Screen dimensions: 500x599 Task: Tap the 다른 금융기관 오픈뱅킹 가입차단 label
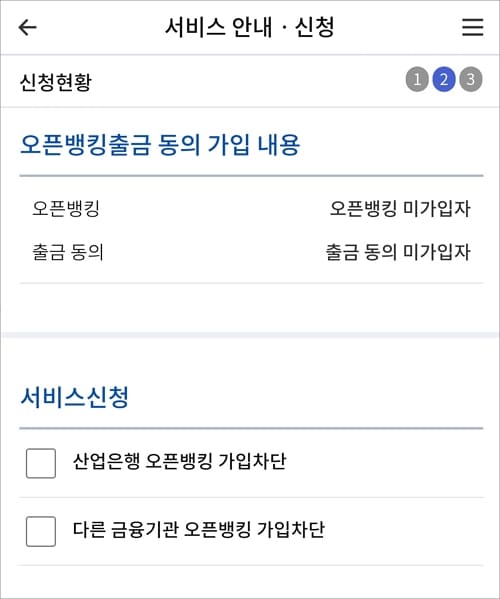tap(199, 530)
